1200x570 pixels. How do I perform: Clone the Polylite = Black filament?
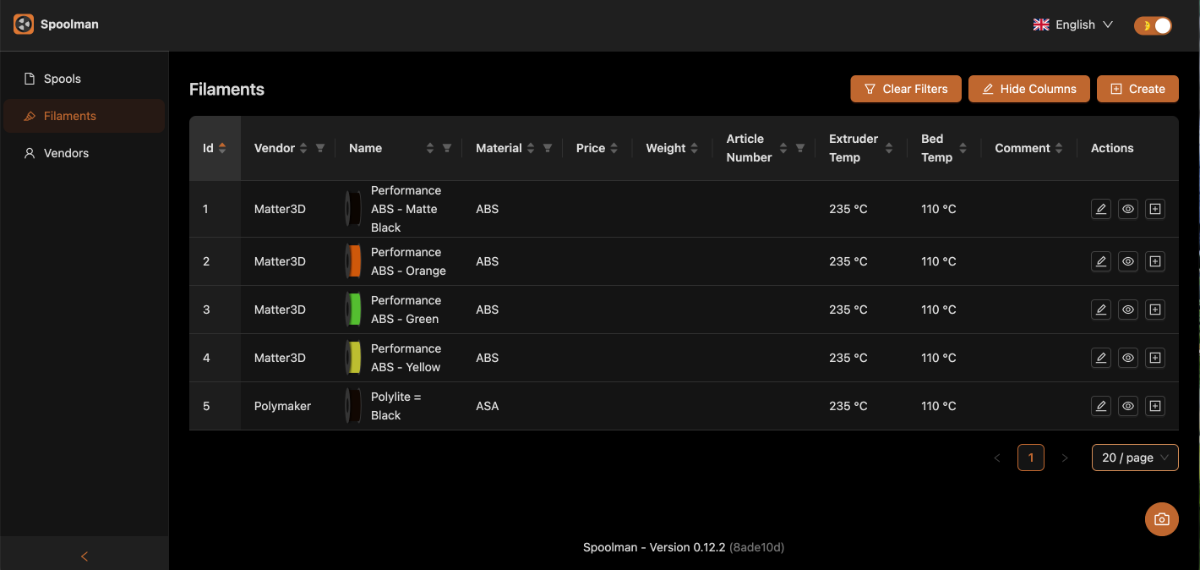coord(1155,406)
